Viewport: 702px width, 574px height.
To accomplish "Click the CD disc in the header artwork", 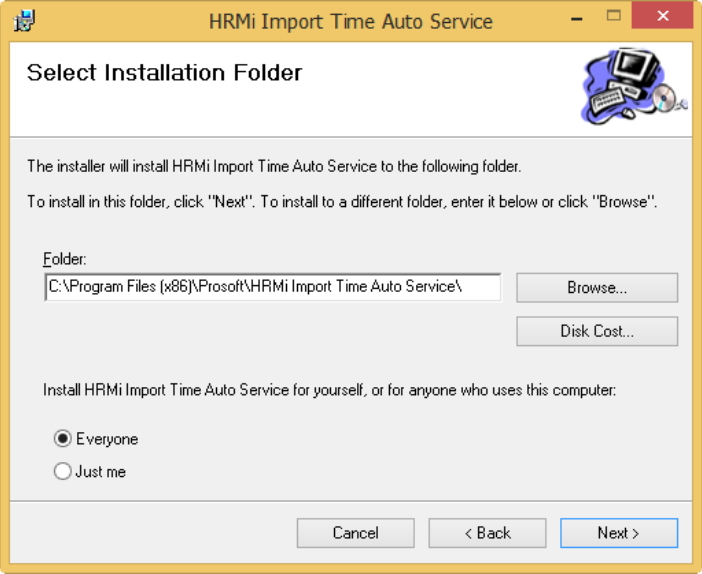I will [x=665, y=99].
